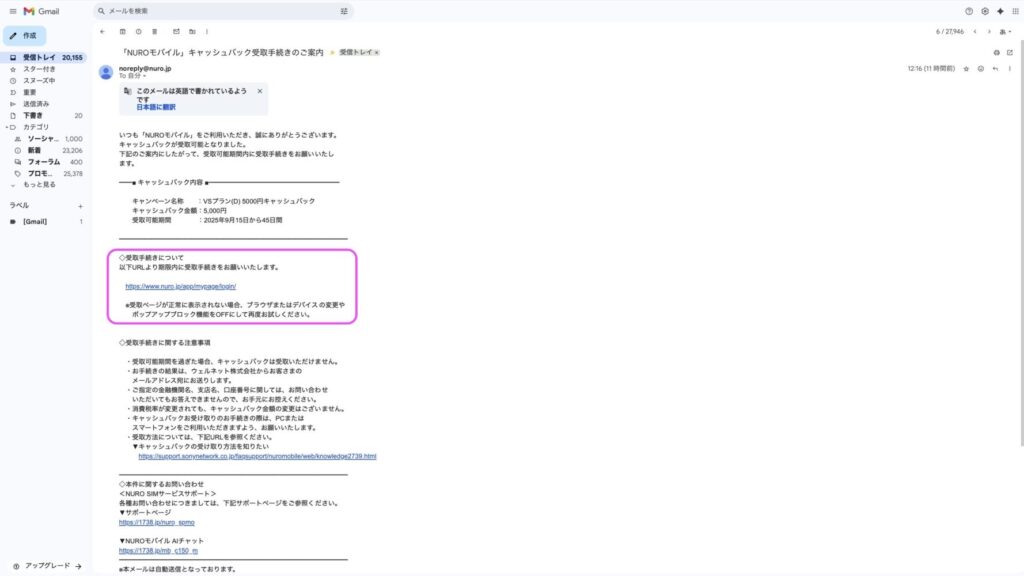Collapse the カテゴリ tree in sidebar
The width and height of the screenshot is (1024, 576).
coord(8,127)
